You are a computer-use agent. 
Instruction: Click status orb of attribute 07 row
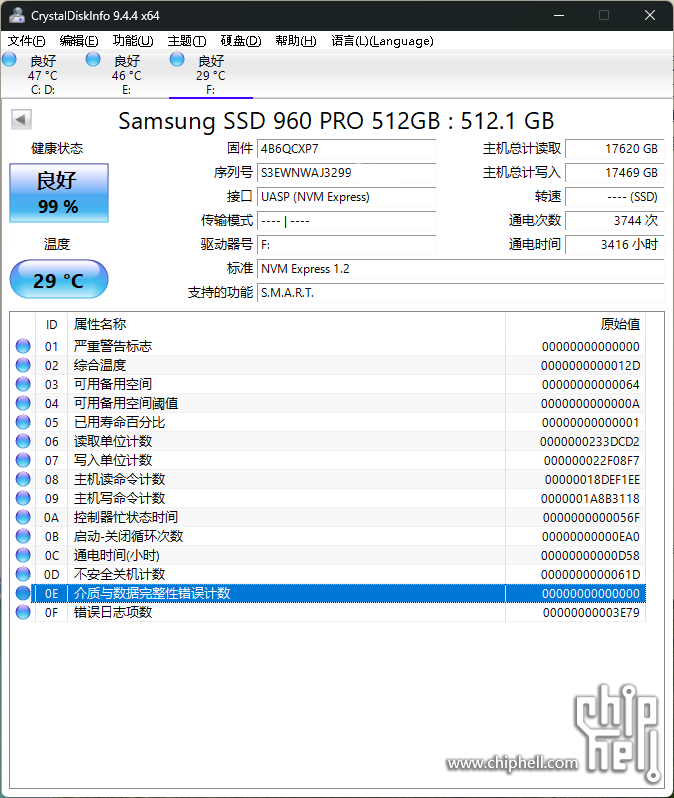[23, 460]
